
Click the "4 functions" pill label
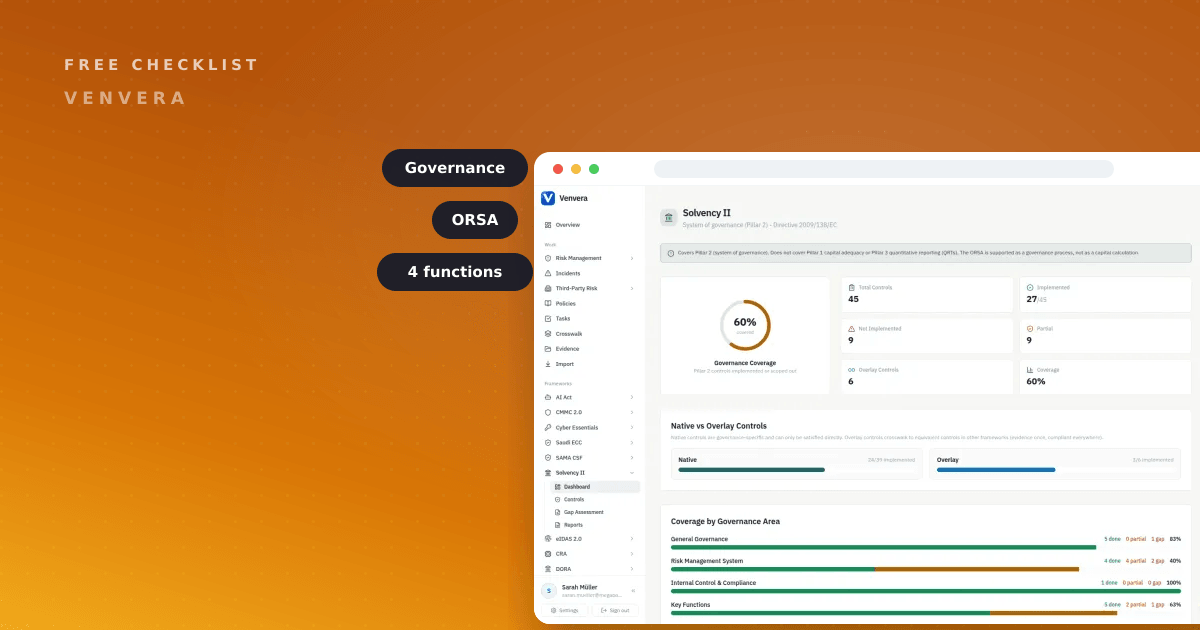pyautogui.click(x=455, y=272)
